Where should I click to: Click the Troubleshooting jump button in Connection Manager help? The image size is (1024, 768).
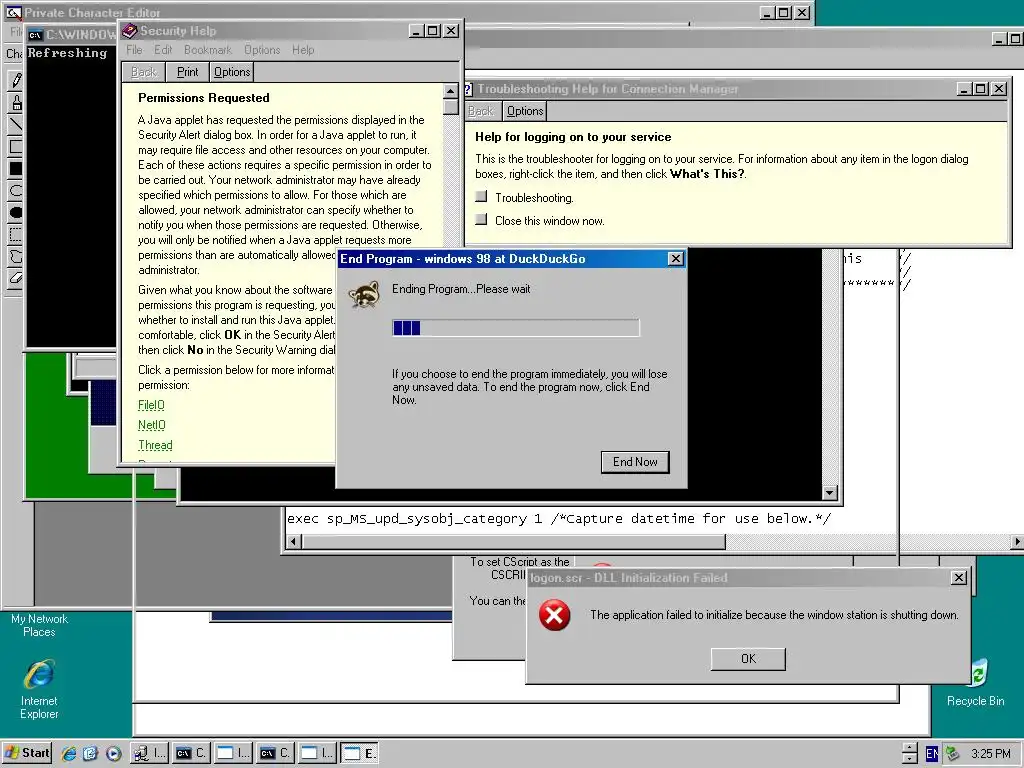point(481,196)
